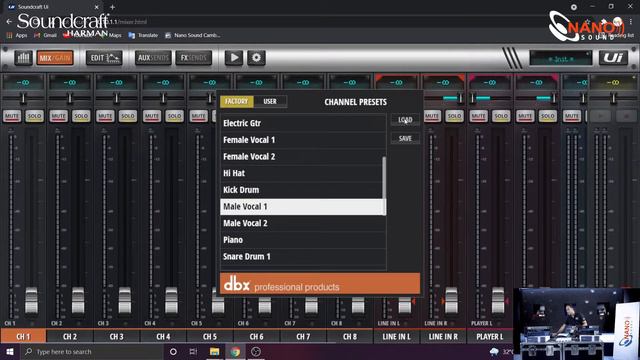Solo channel CH 2

pos(81,116)
